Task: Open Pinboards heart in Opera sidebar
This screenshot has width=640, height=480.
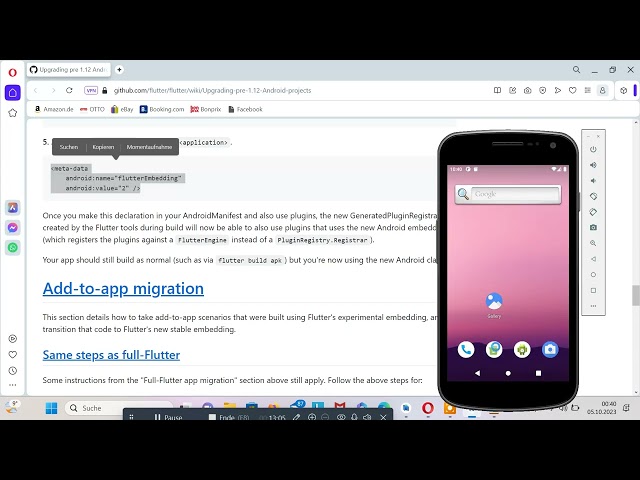Action: tap(12, 354)
